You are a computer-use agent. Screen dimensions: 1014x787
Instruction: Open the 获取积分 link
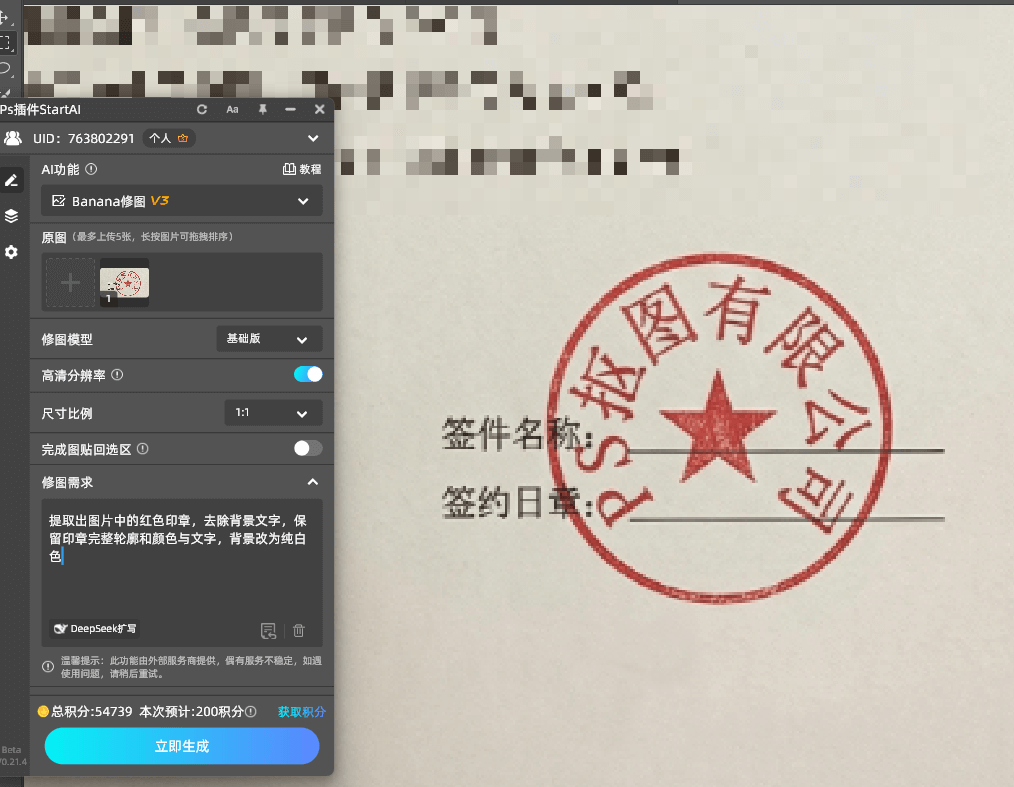[x=299, y=711]
